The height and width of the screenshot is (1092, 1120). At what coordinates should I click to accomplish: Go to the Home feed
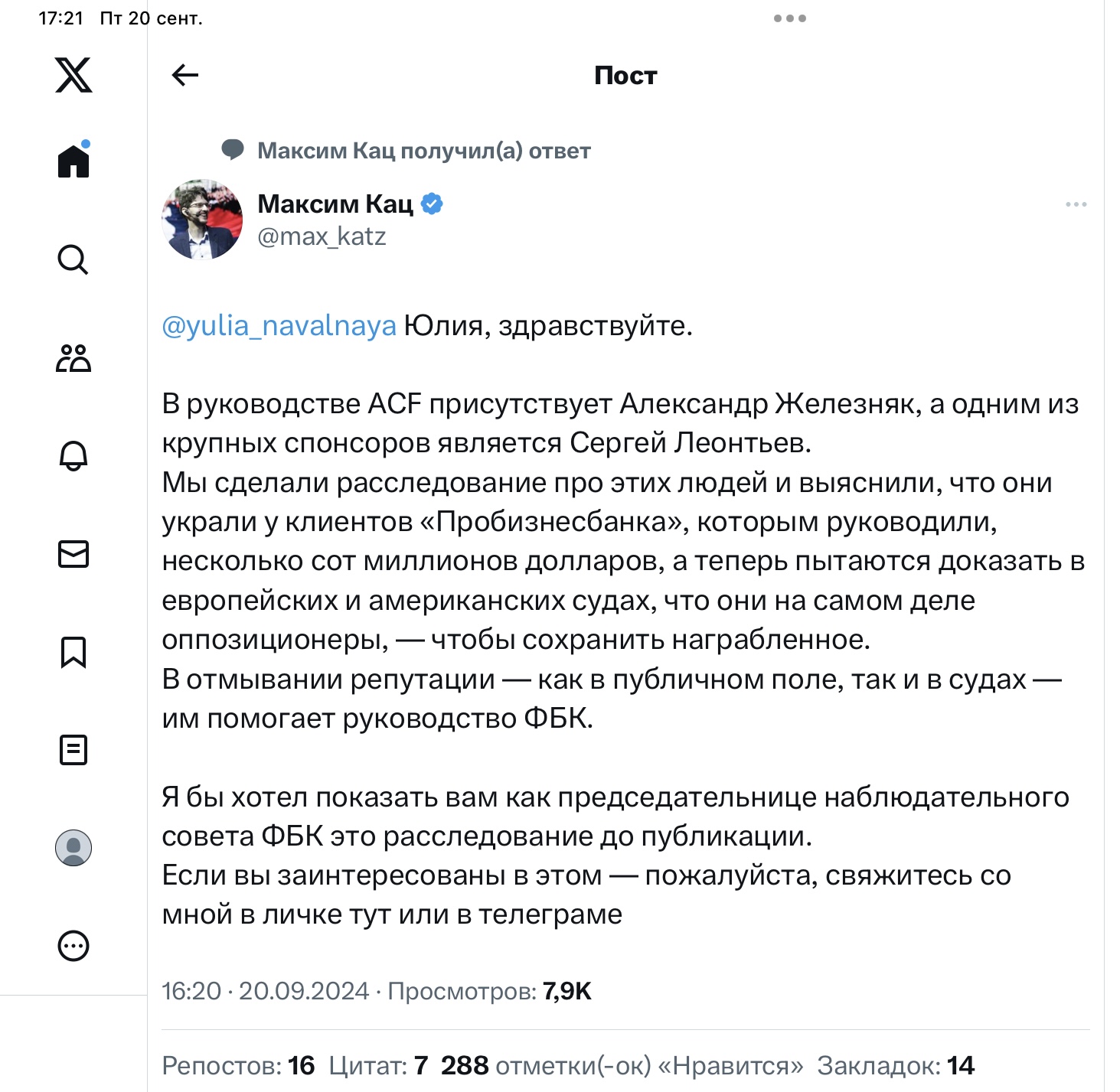coord(73,161)
